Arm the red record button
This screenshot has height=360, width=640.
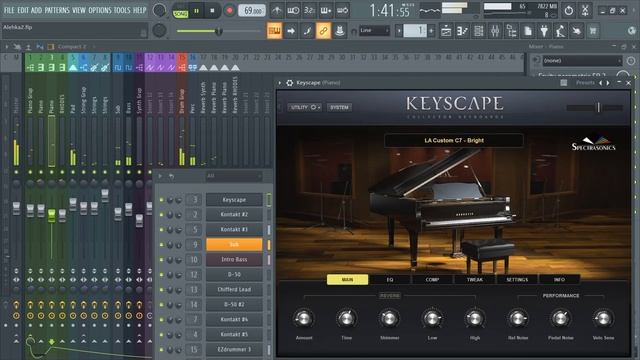point(229,11)
